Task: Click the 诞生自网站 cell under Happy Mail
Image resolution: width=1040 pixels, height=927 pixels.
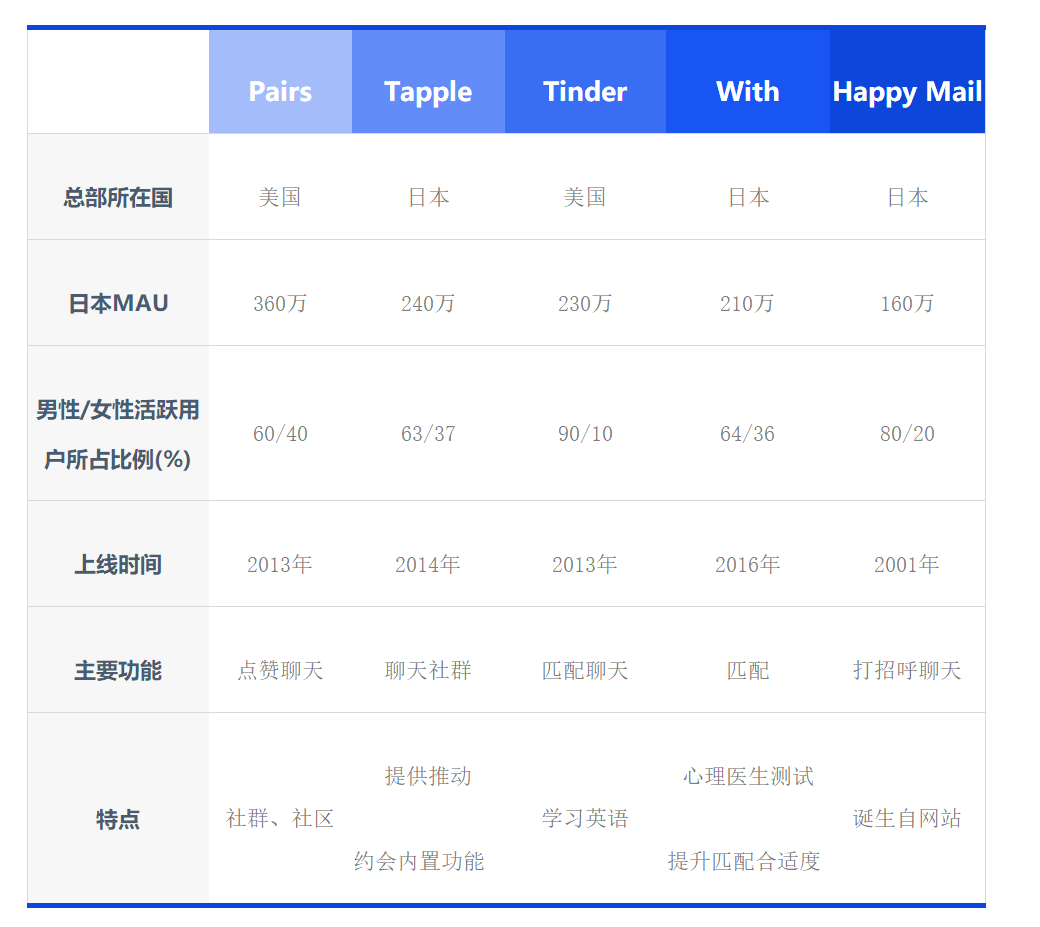Action: coord(907,819)
